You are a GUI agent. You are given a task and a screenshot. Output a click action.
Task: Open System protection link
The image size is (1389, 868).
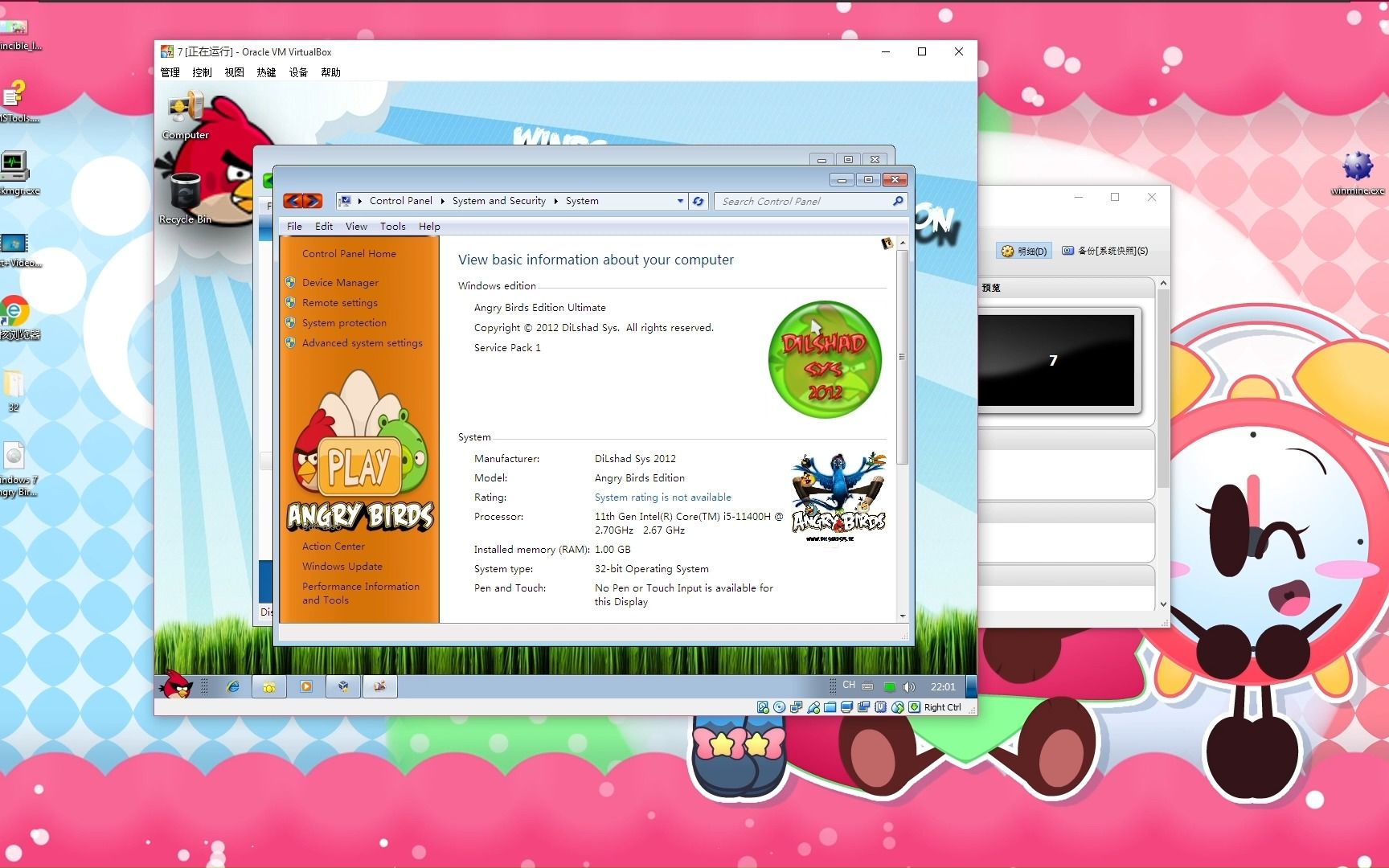[344, 323]
